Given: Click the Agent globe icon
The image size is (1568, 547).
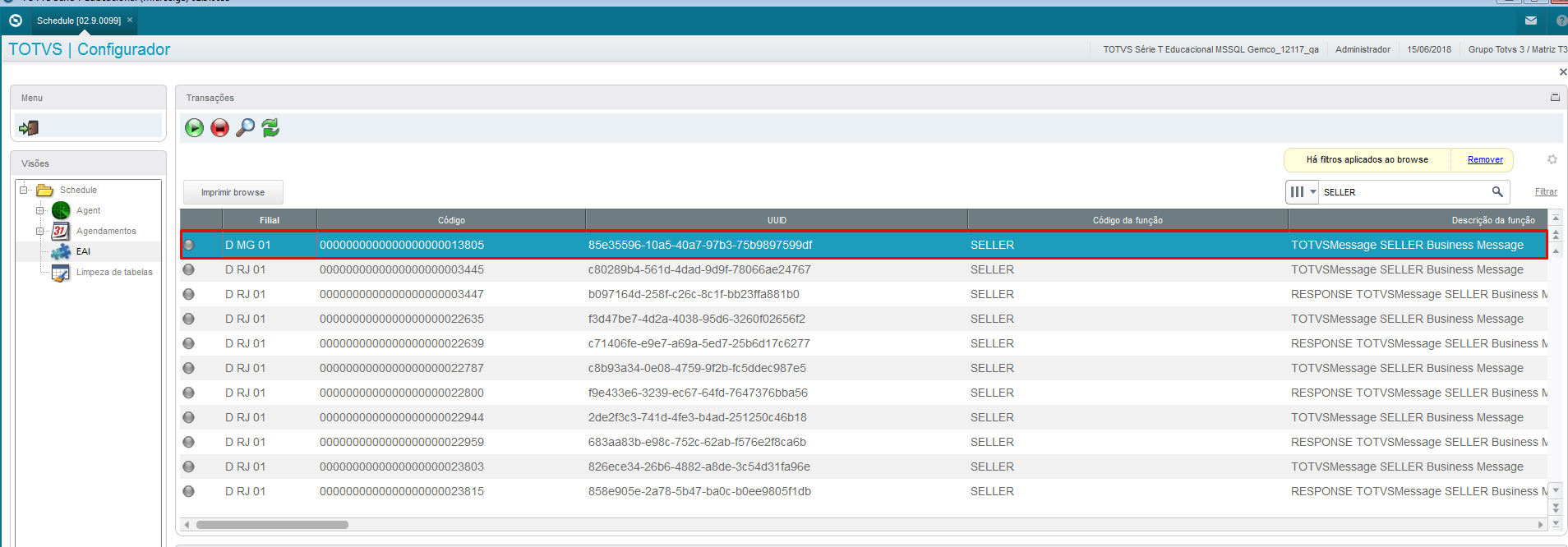Looking at the screenshot, I should tap(61, 210).
